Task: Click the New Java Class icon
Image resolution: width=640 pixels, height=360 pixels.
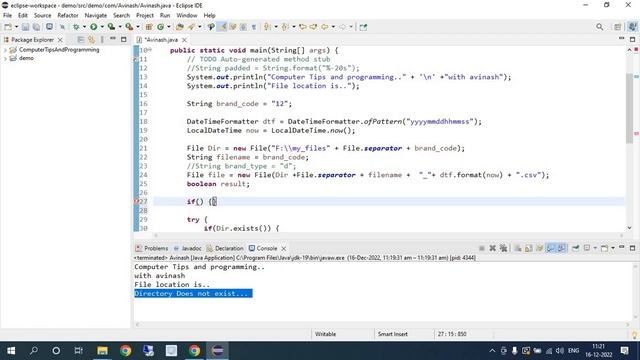Action: click(160, 27)
